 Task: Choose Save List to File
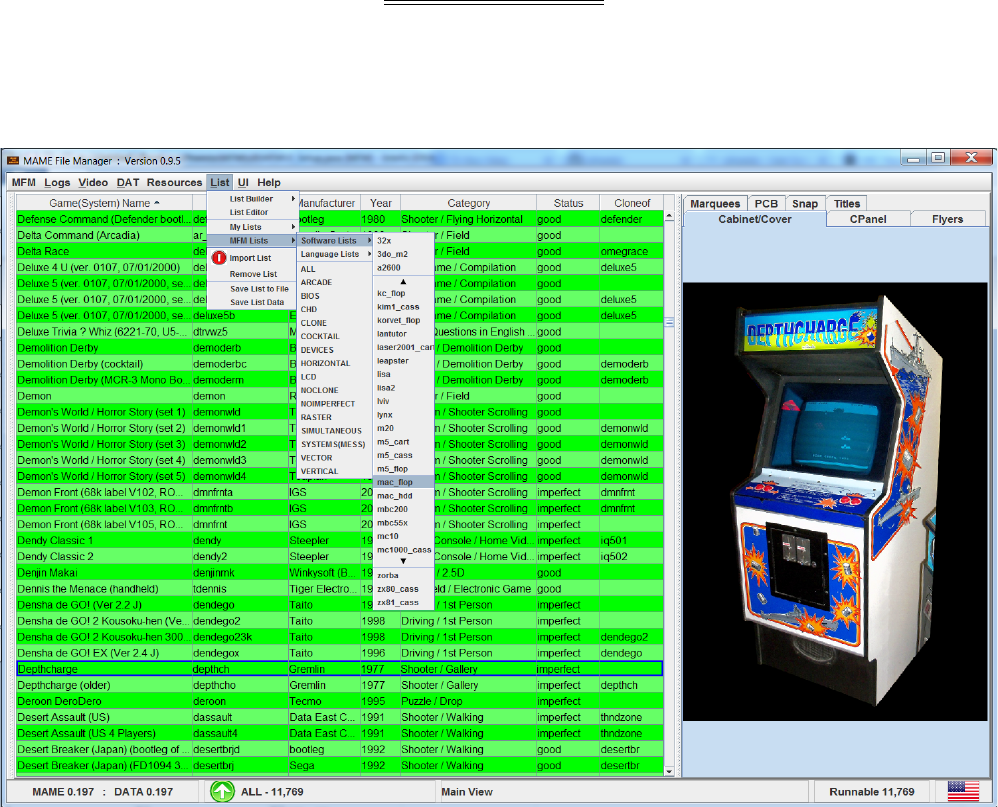(253, 288)
